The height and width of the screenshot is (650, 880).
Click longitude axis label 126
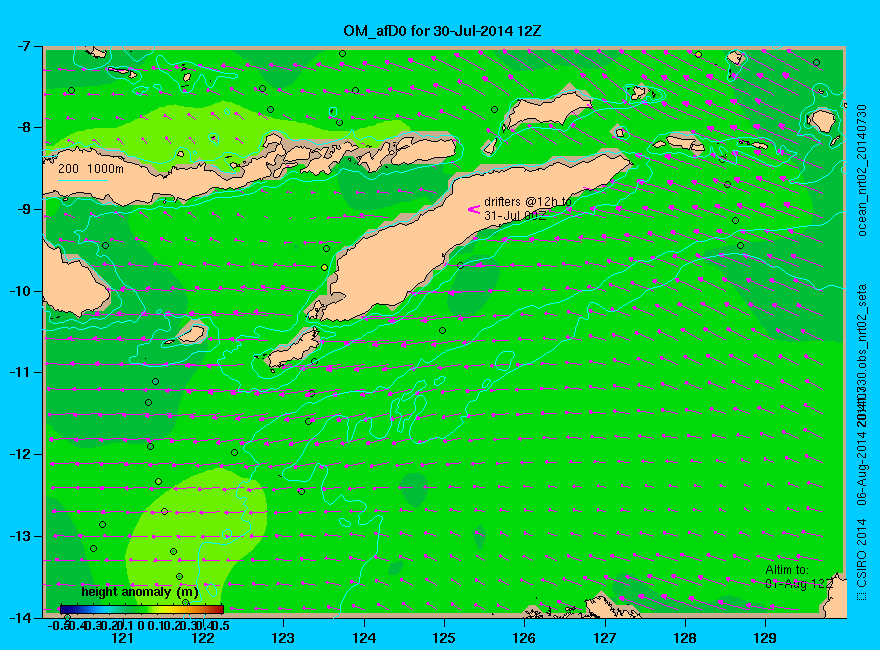coord(525,638)
